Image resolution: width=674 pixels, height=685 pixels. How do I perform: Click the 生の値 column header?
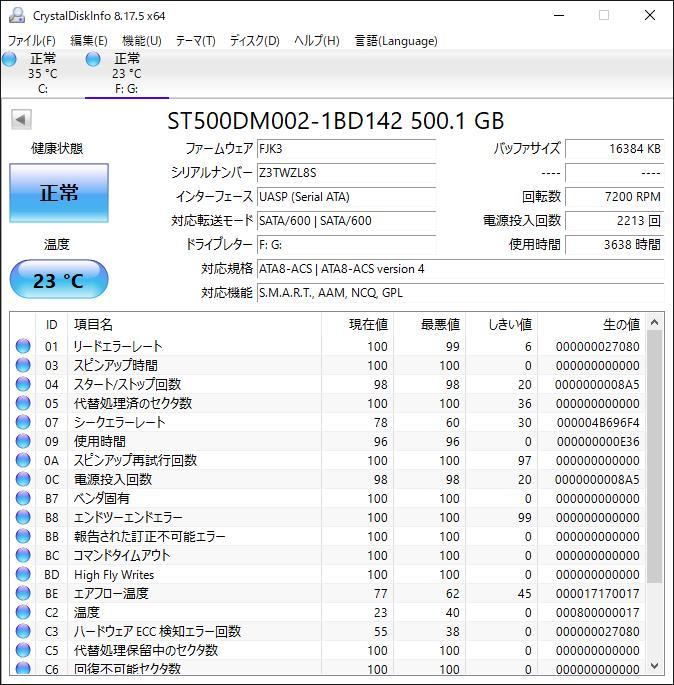click(x=591, y=325)
